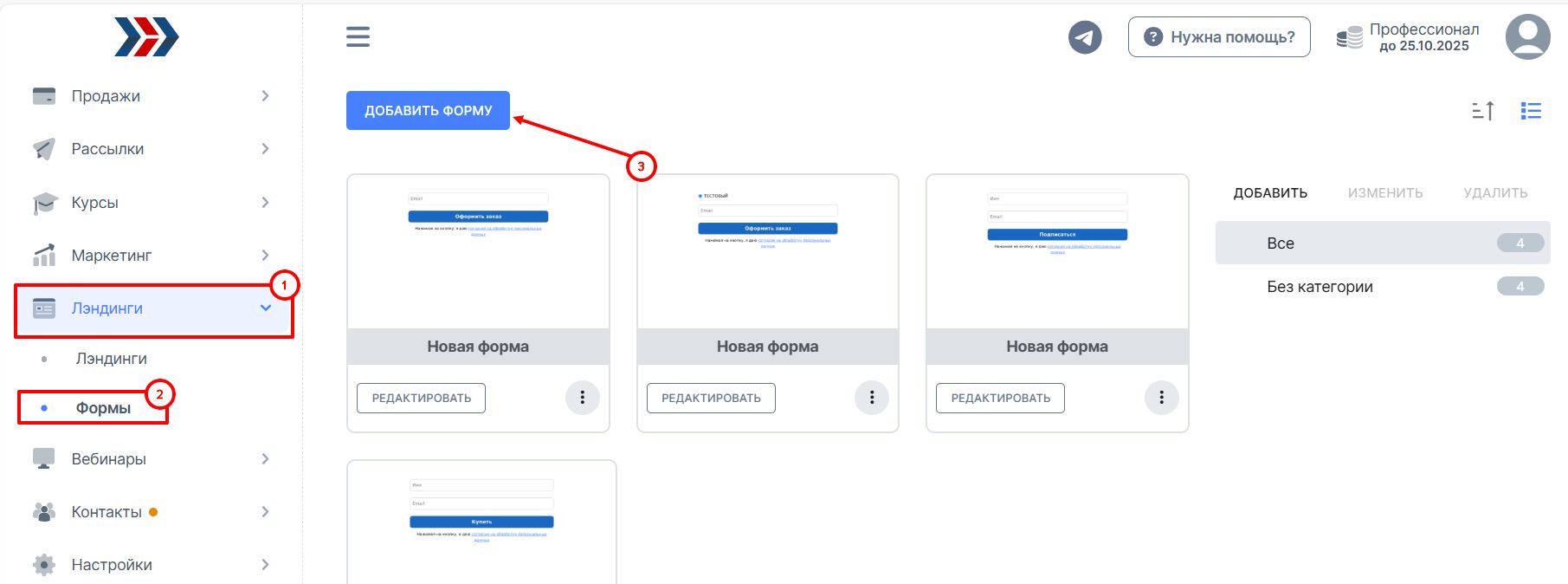Expand the Маркетинг menu chevron
1568x584 pixels.
pyautogui.click(x=265, y=256)
